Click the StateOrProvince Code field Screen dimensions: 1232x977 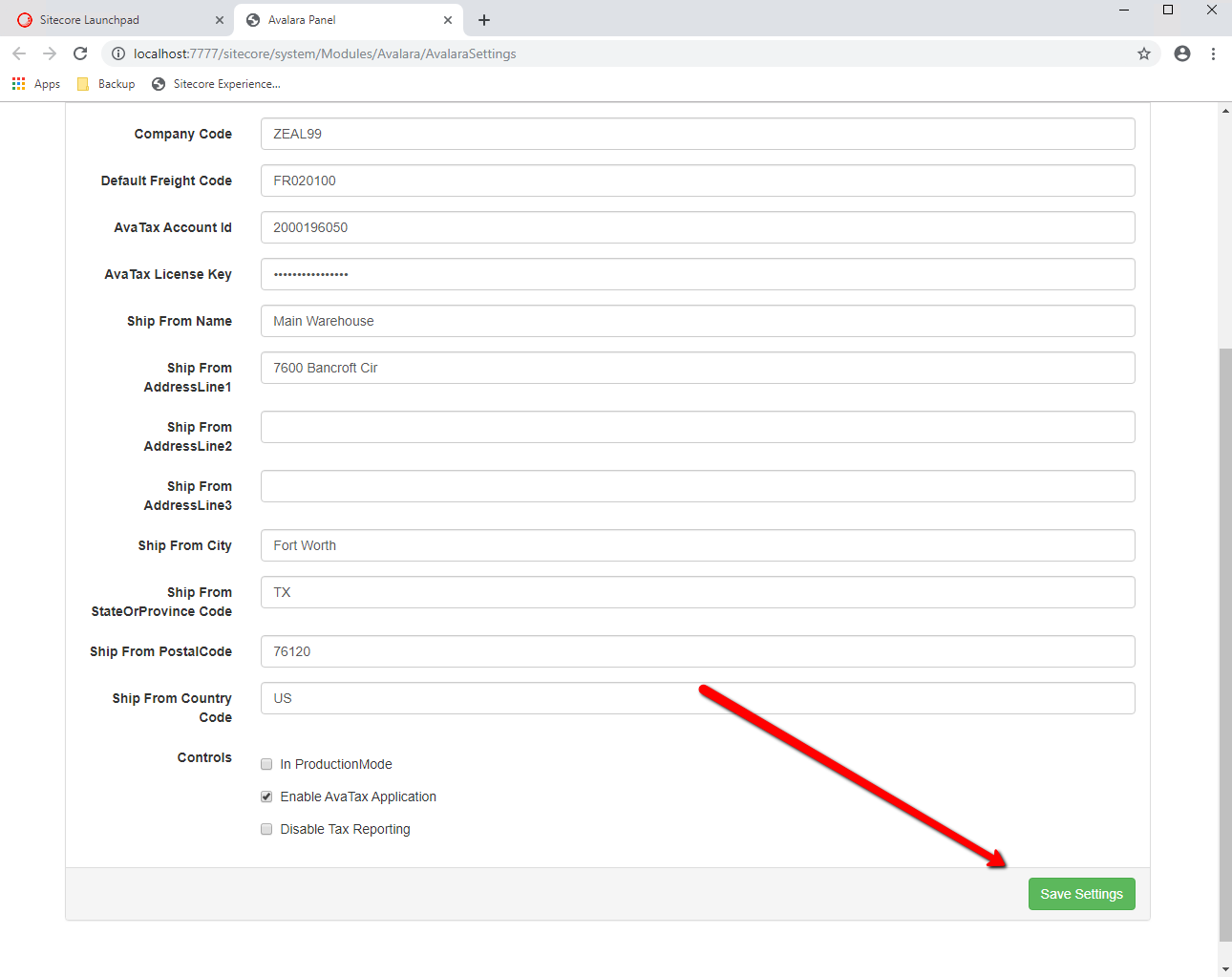pyautogui.click(x=697, y=592)
